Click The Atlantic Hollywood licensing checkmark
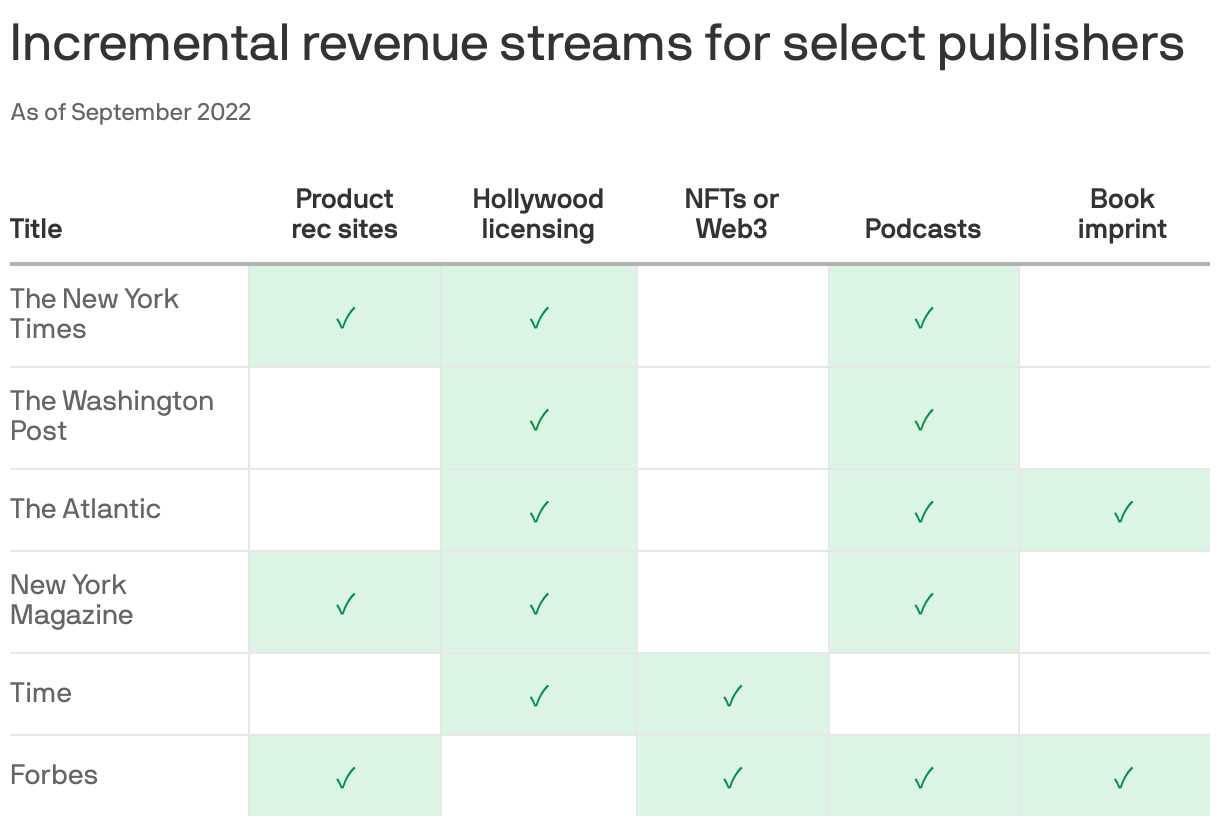 click(539, 513)
